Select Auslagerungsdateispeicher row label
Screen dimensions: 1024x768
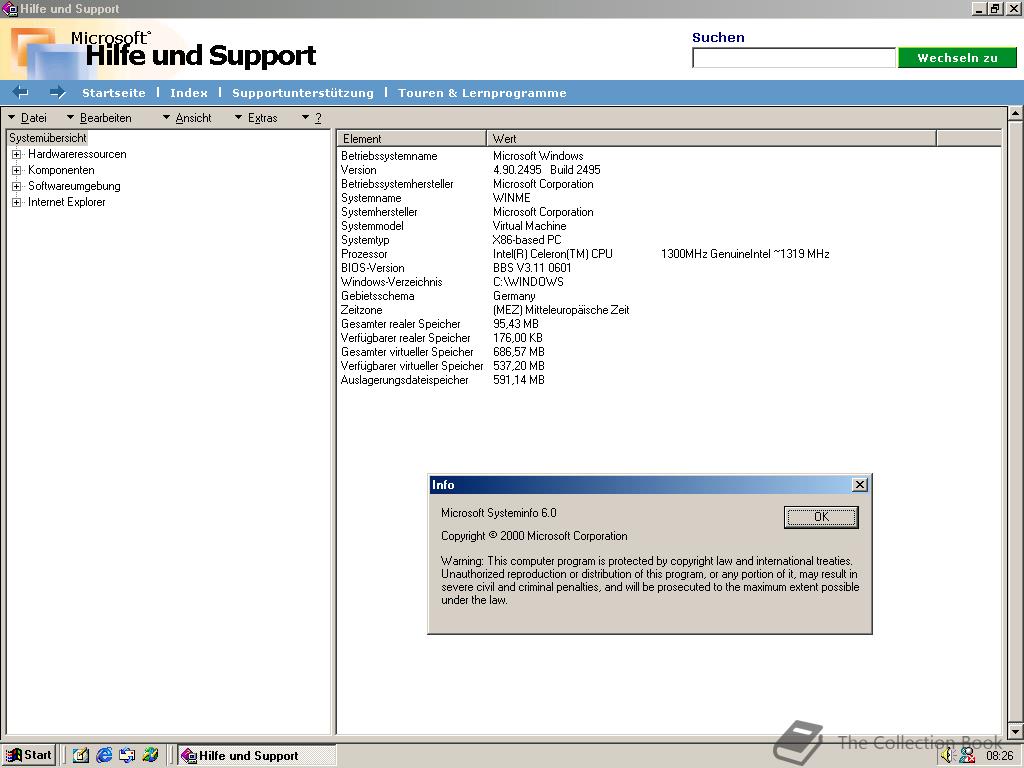point(404,380)
